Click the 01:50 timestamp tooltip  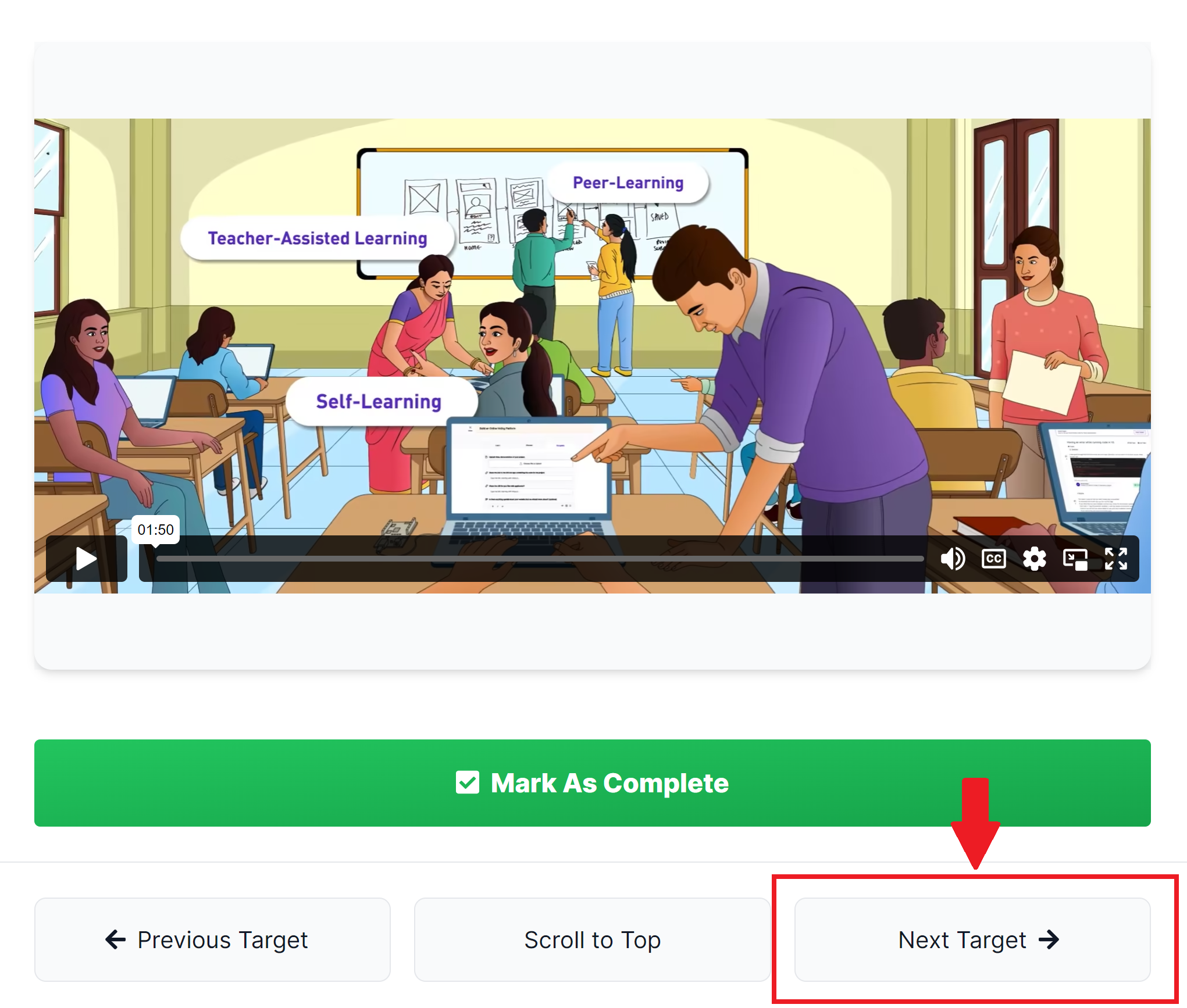pyautogui.click(x=155, y=530)
